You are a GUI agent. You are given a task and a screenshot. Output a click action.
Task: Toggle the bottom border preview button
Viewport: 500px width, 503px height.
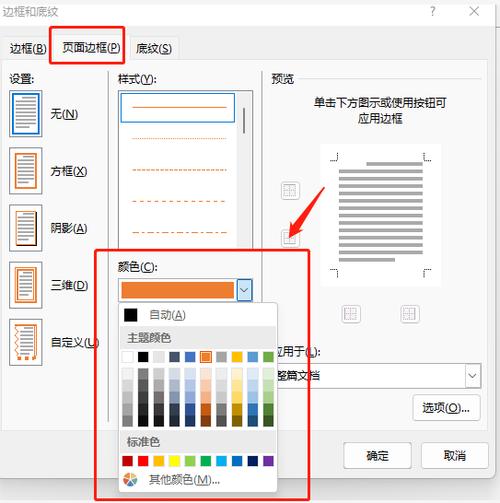290,238
